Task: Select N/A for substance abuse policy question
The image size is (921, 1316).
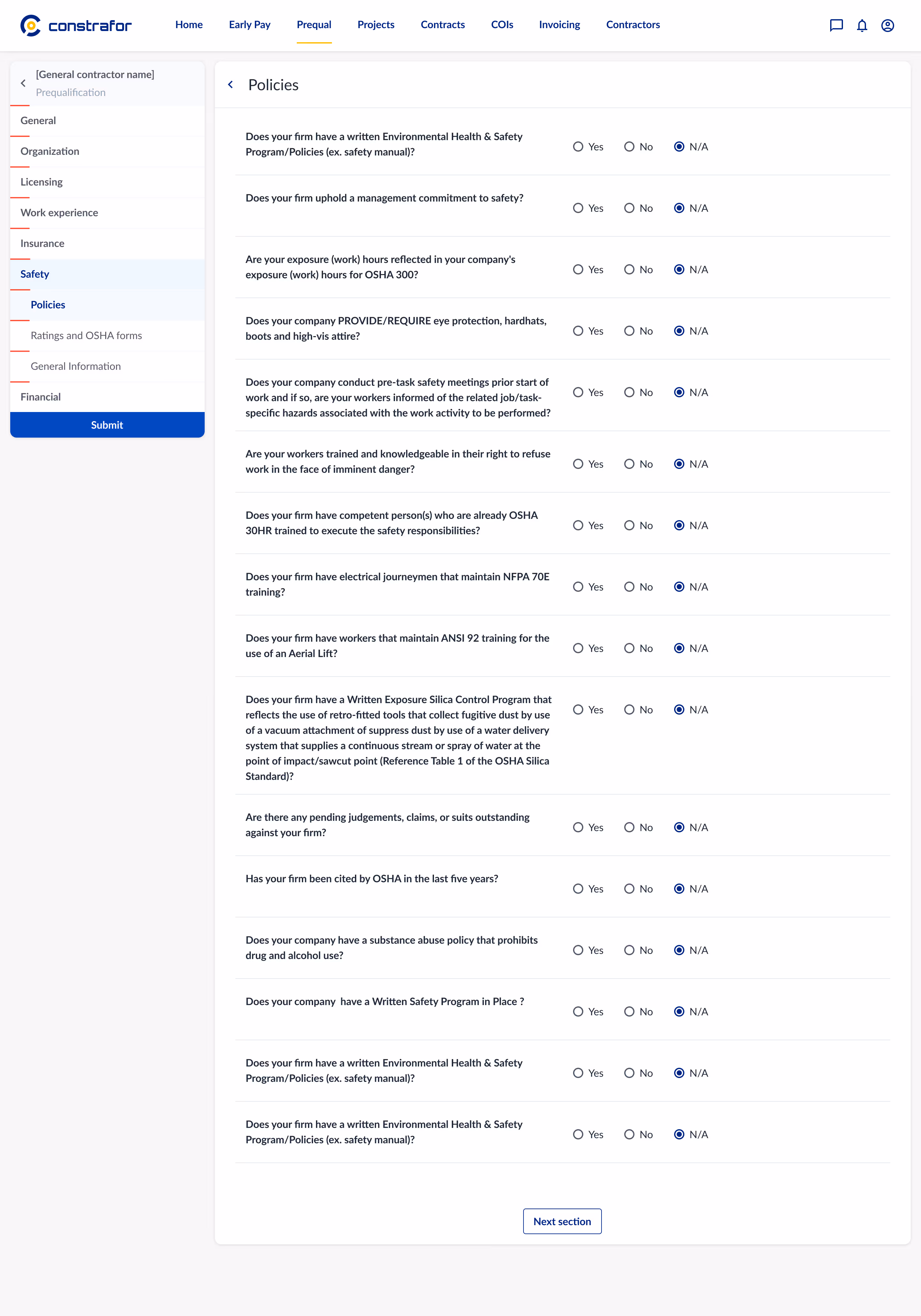Action: 679,950
